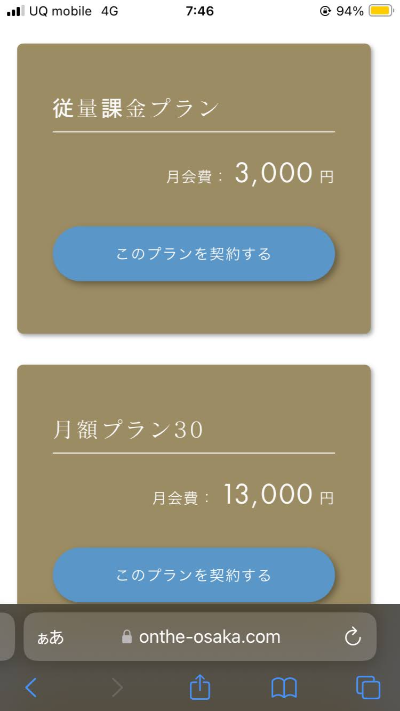Tap the padlock icon in address bar
This screenshot has width=400, height=711.
[127, 637]
